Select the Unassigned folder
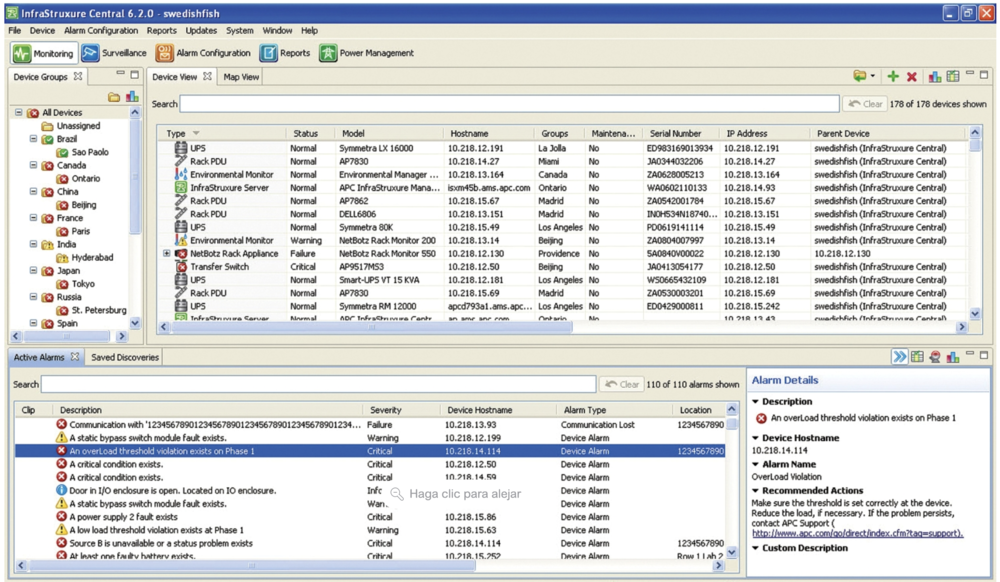Viewport: 1000px width, 582px height. click(78, 126)
